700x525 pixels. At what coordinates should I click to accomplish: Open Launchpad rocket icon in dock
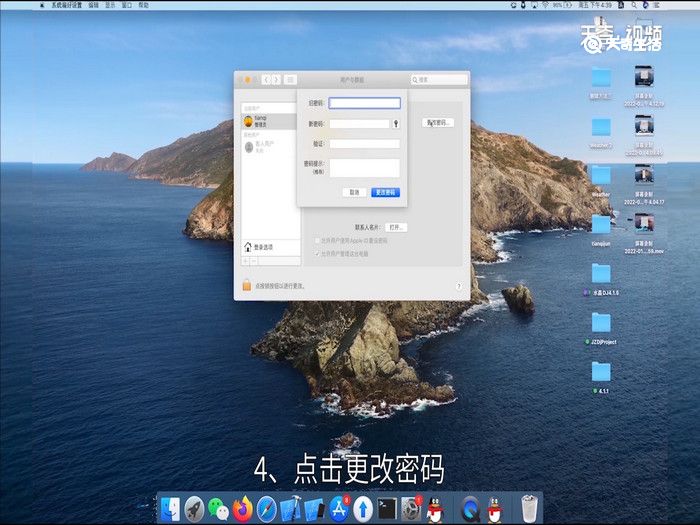point(194,509)
